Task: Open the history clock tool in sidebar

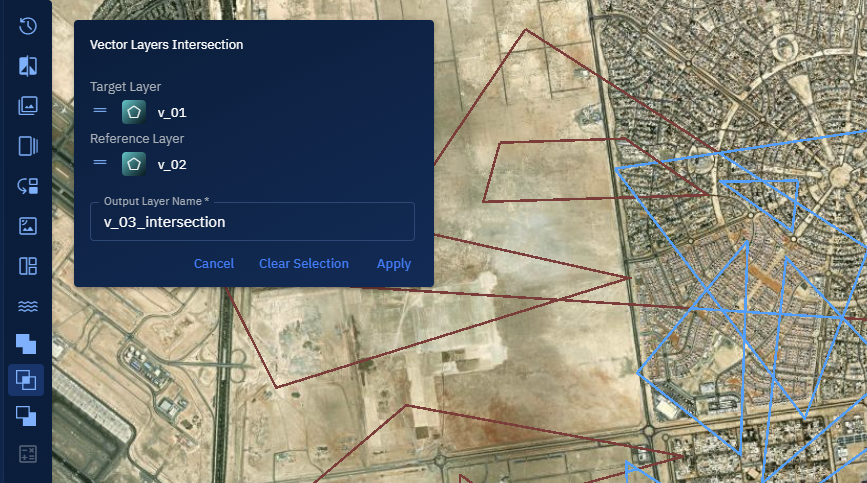Action: point(27,26)
